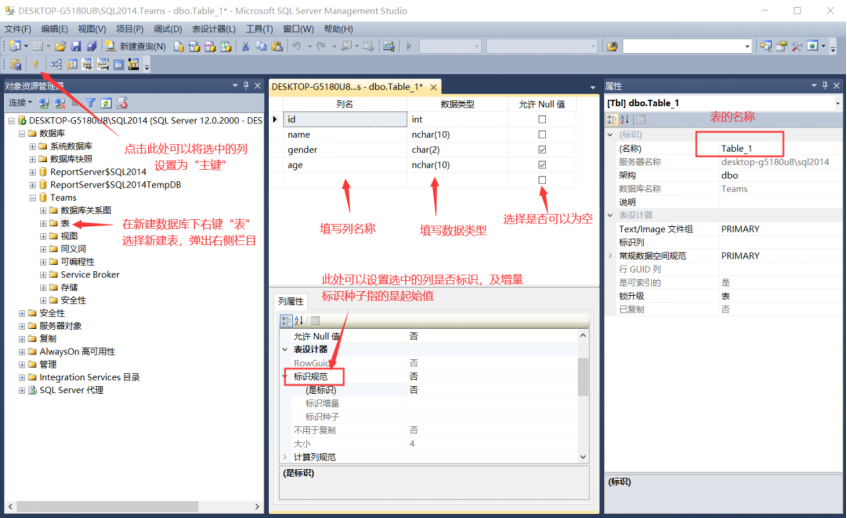The image size is (847, 518).
Task: Close the dbo.Table_1 designer tab
Action: (x=433, y=87)
